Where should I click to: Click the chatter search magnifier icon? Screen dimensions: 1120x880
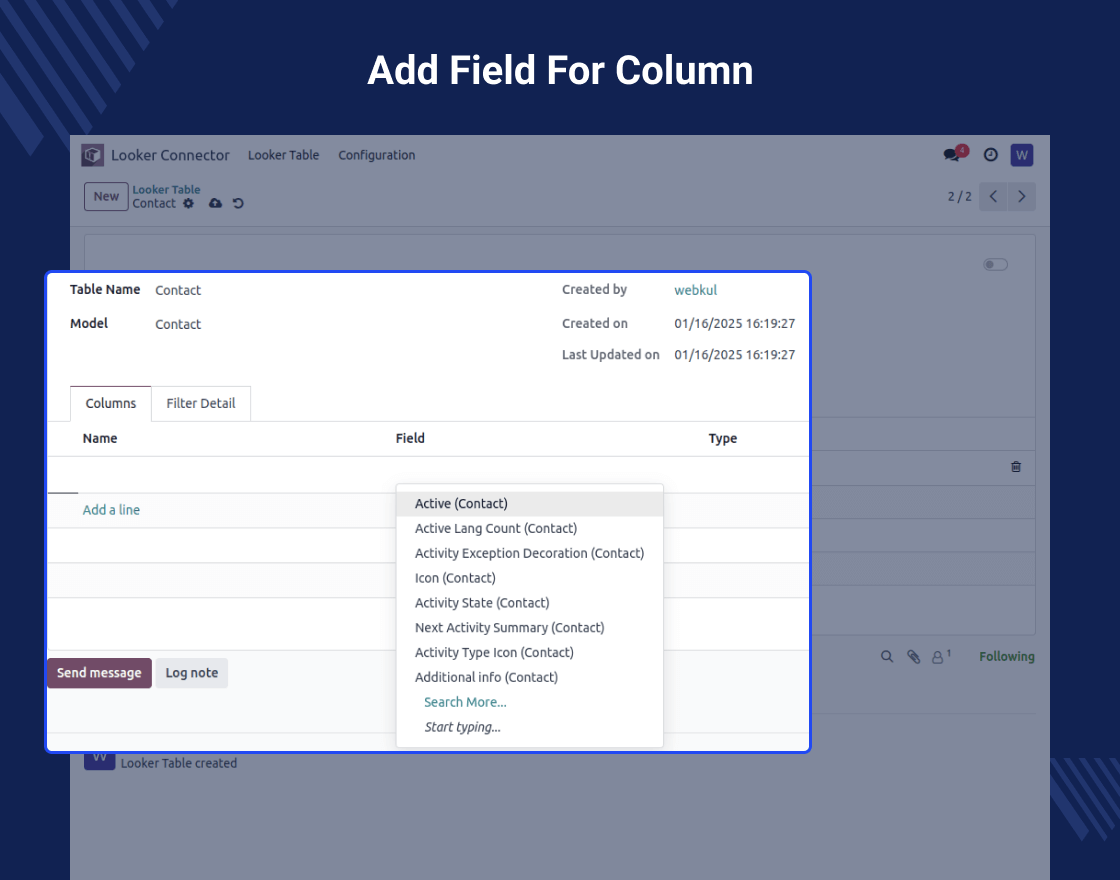[886, 656]
